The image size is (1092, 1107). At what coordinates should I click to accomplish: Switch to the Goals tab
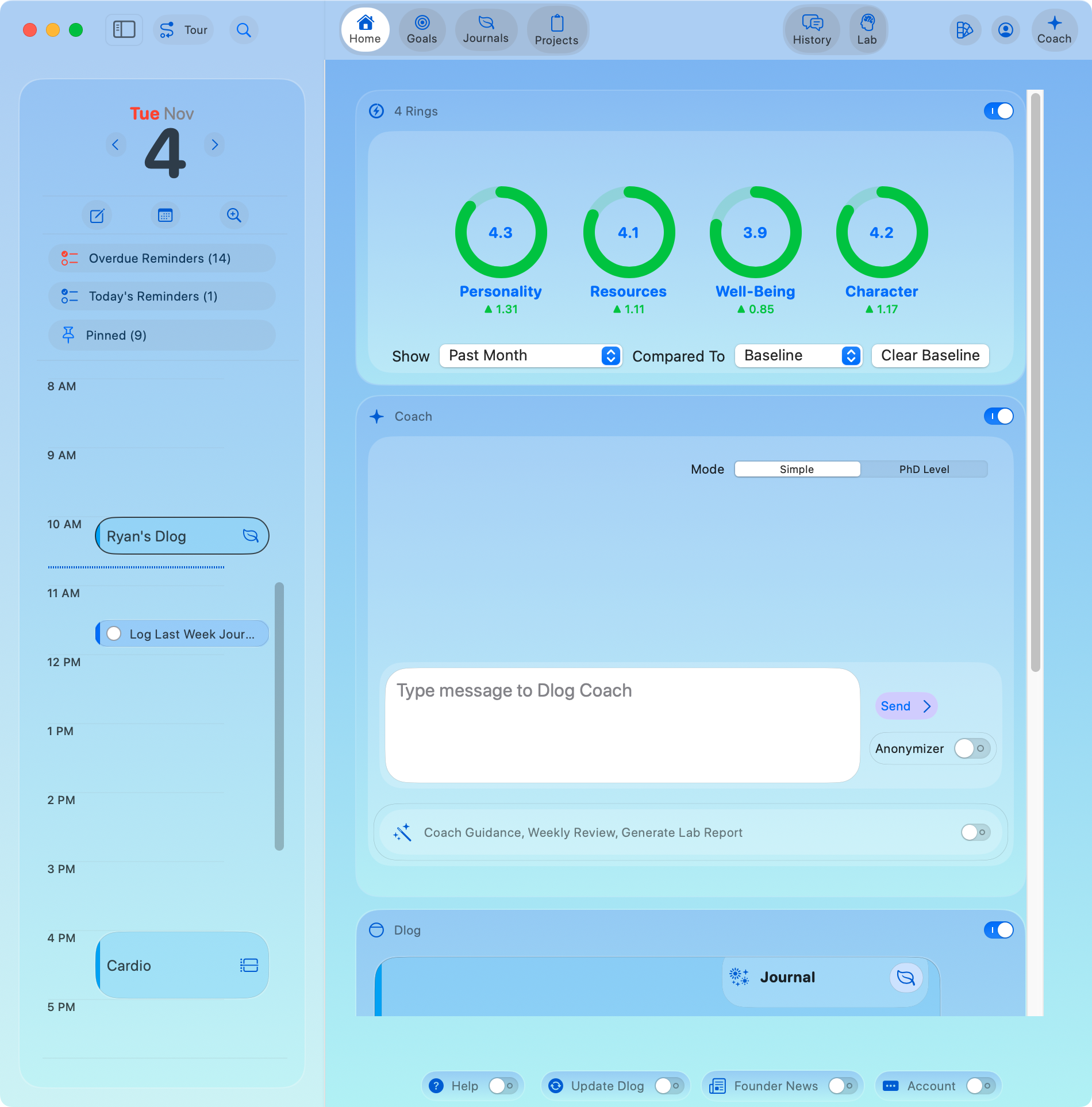422,30
